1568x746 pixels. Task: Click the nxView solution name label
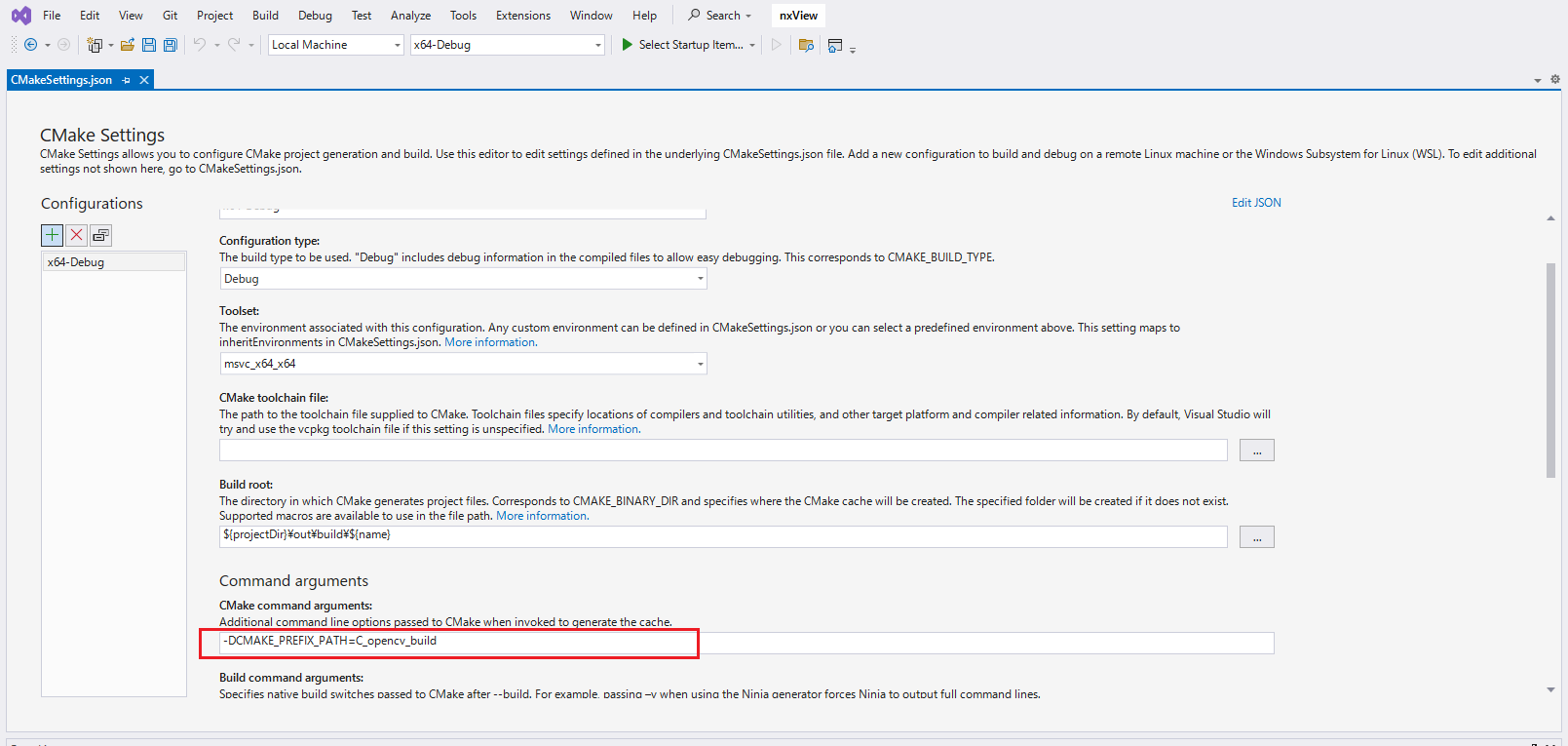798,16
